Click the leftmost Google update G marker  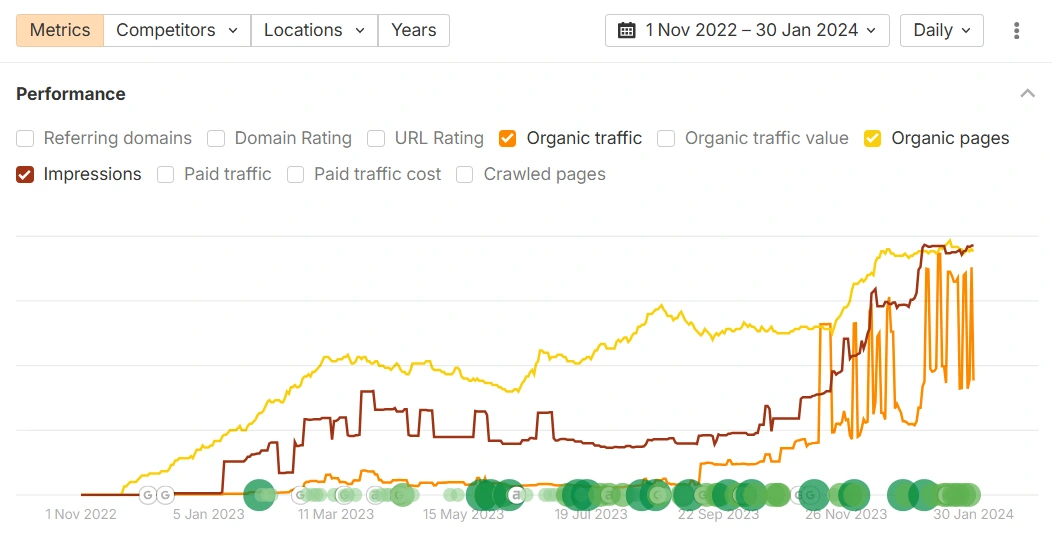click(148, 494)
